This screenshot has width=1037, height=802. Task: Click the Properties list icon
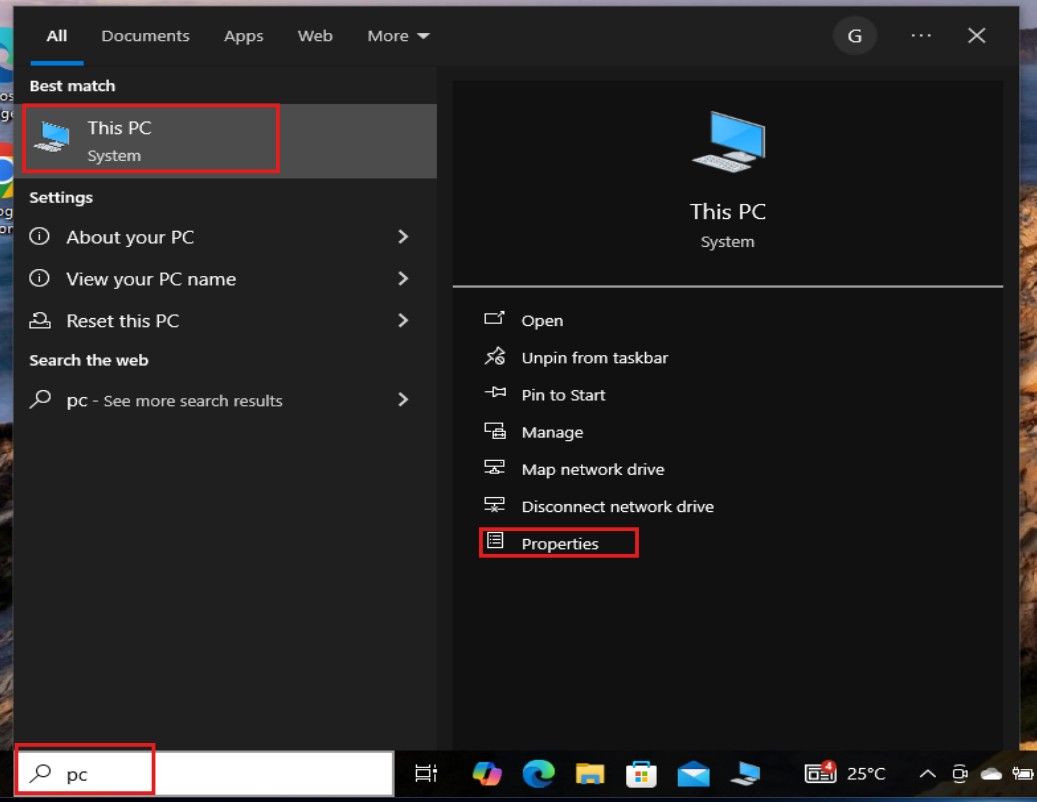pyautogui.click(x=495, y=541)
